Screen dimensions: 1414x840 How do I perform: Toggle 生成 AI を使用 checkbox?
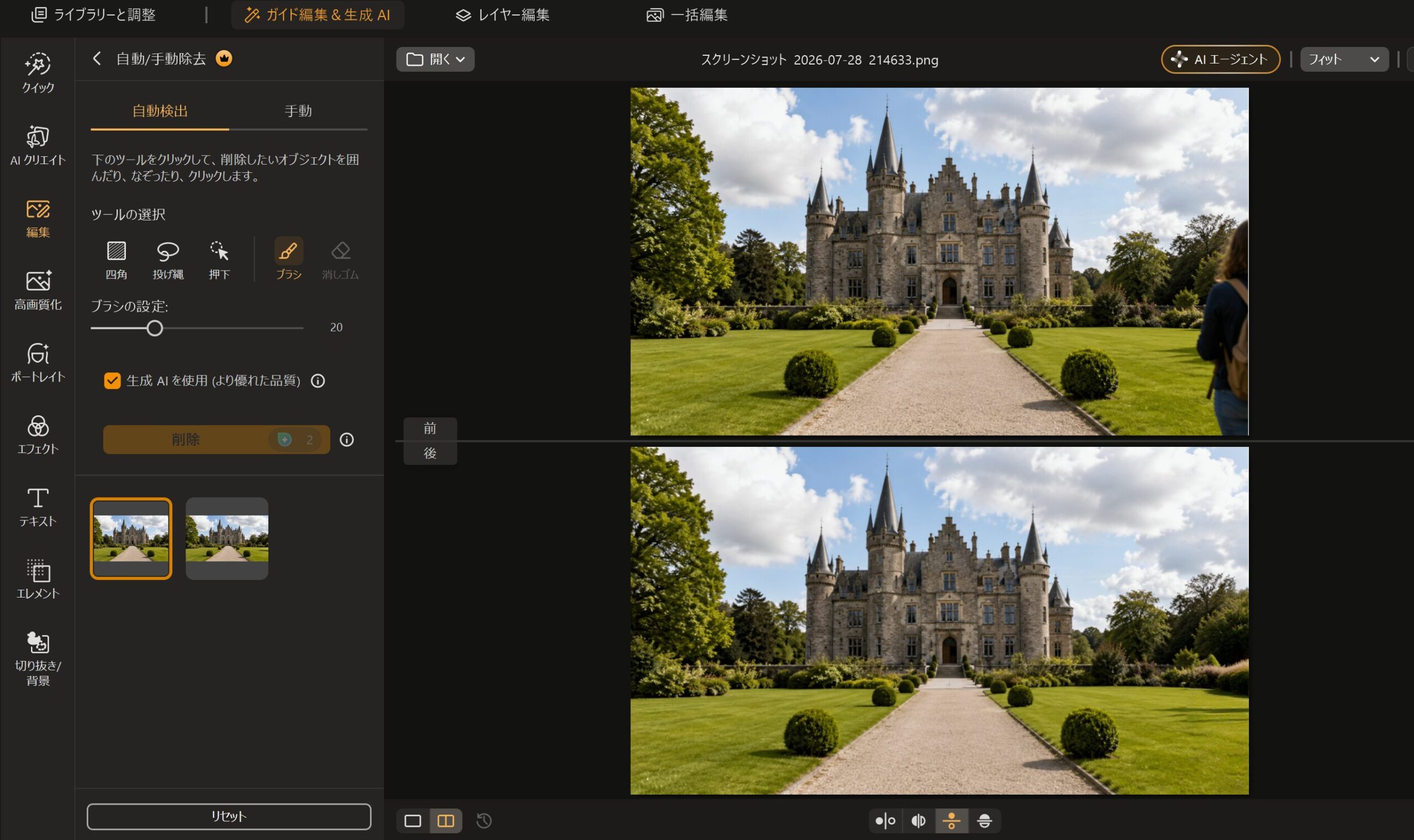point(112,381)
